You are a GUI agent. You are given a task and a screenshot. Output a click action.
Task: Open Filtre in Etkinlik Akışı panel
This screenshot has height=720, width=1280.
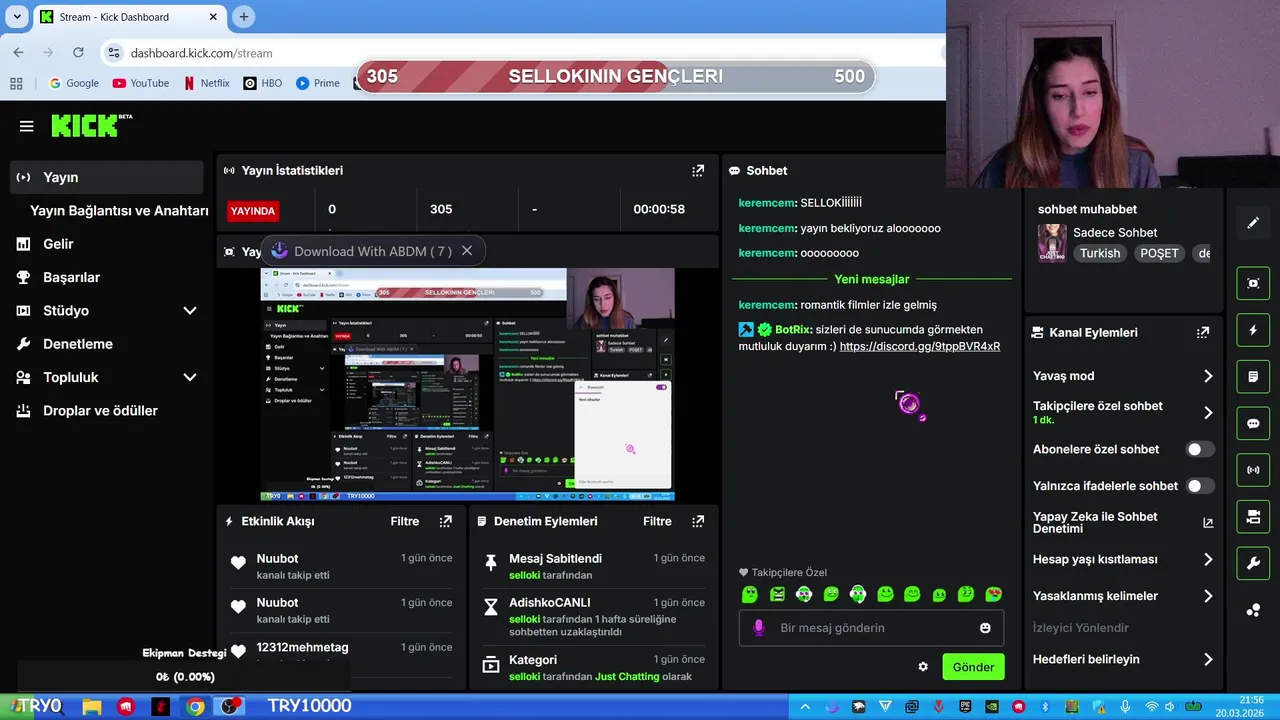[x=405, y=521]
